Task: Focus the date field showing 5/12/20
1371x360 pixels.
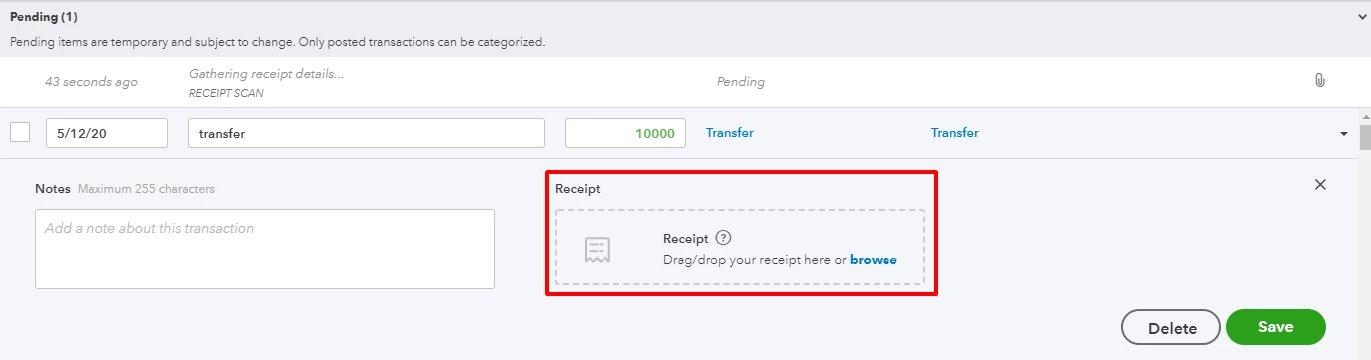Action: click(x=107, y=133)
